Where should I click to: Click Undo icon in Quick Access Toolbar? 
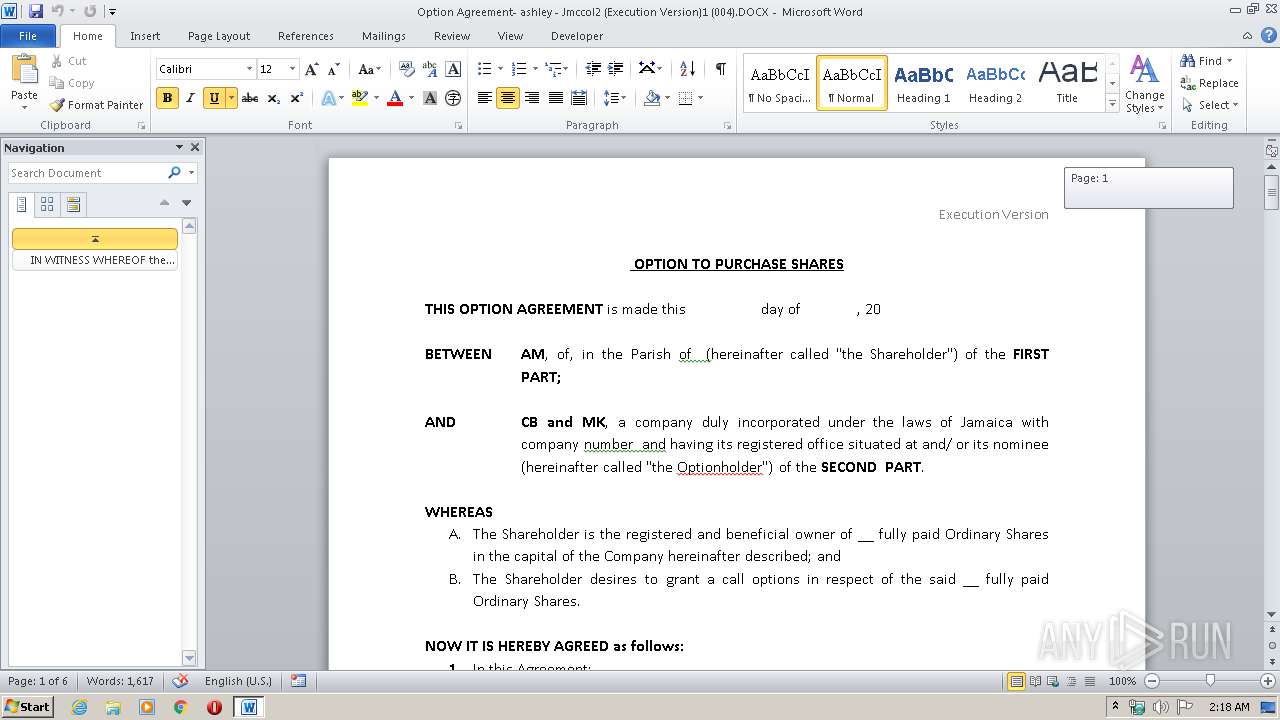coord(58,11)
